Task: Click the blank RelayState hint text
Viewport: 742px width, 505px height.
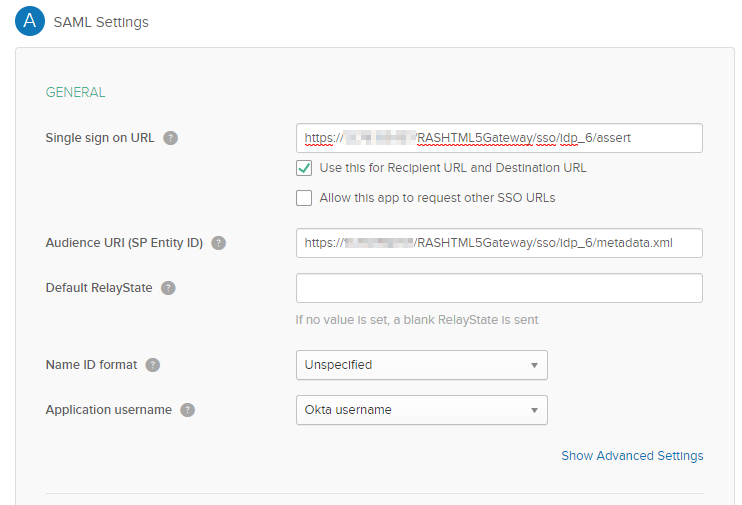Action: (x=417, y=320)
